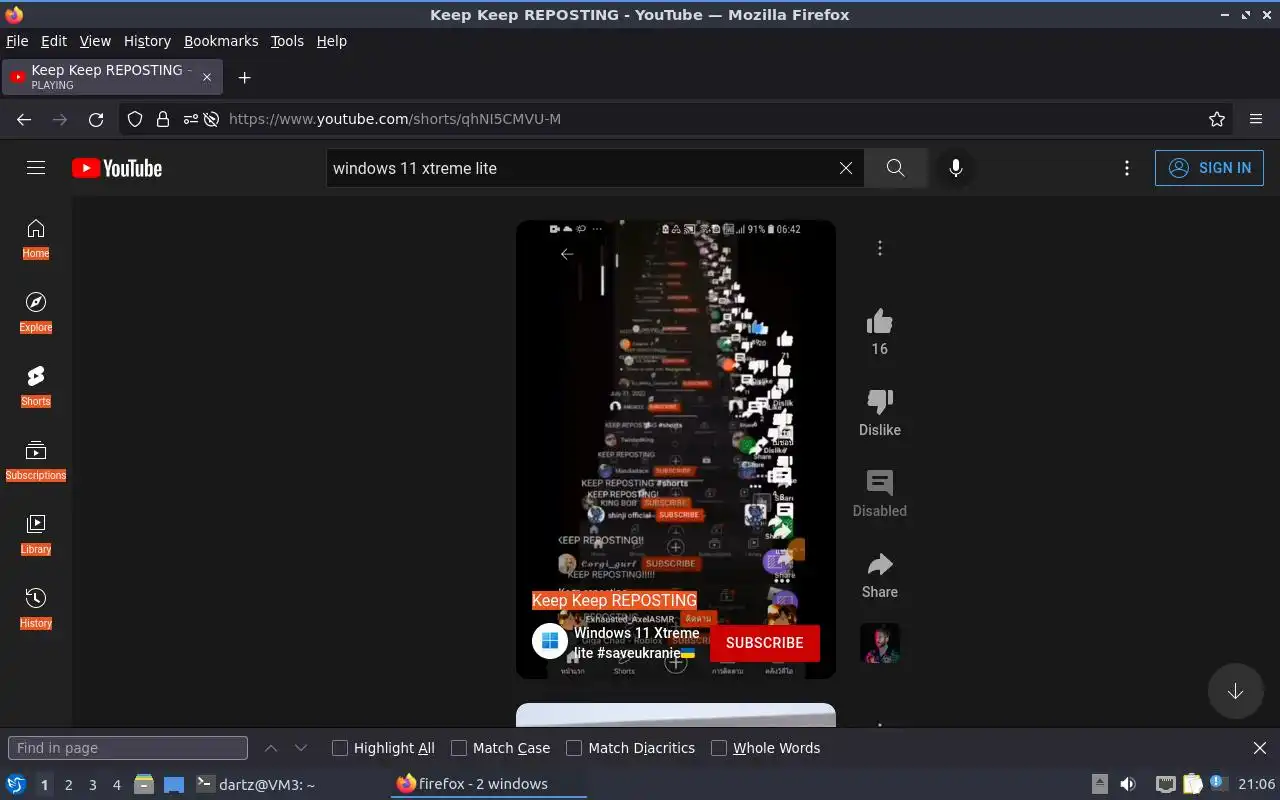
Task: Open Home in the YouTube sidebar
Action: [x=36, y=239]
